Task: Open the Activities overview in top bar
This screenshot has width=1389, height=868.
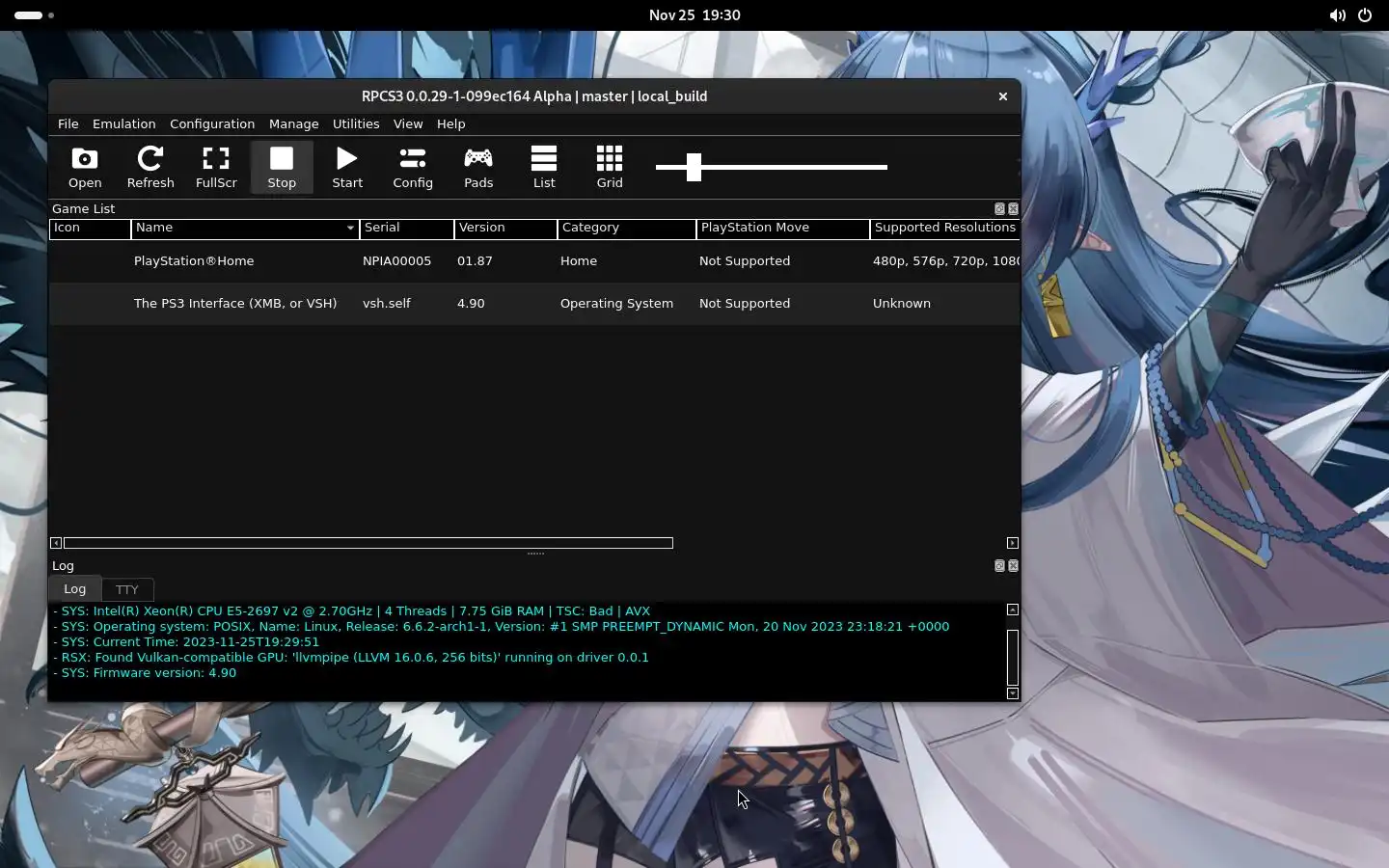Action: click(35, 15)
